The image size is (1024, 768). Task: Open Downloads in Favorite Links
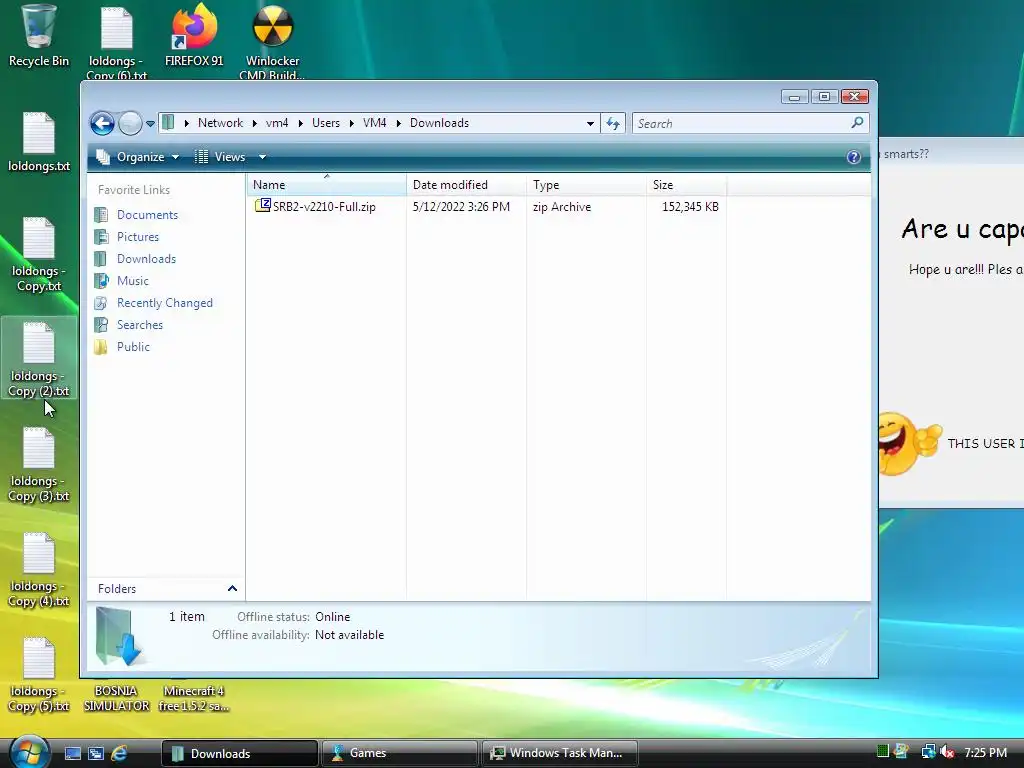point(146,259)
